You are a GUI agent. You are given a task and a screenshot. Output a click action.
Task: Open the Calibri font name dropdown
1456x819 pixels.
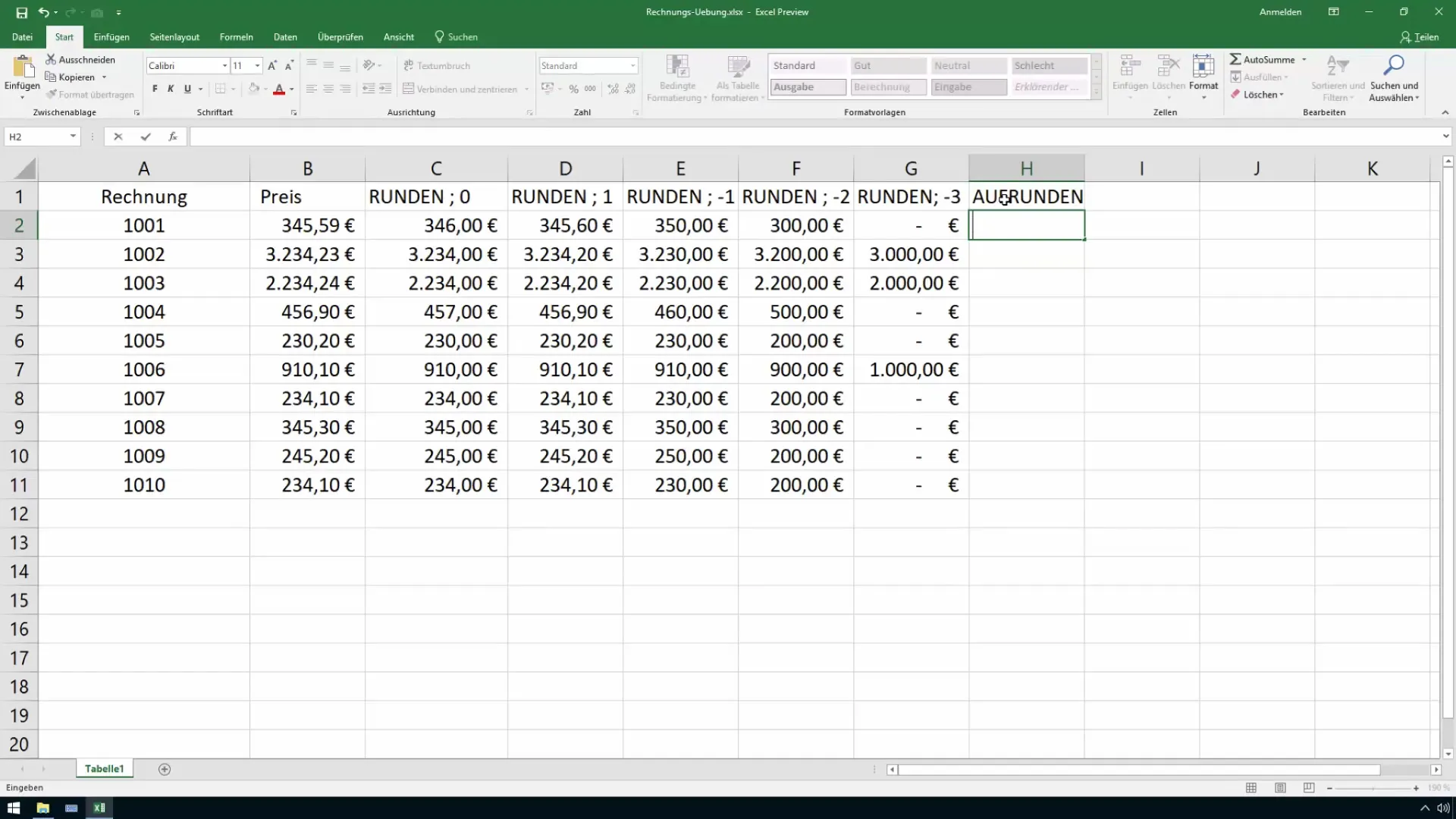click(x=224, y=66)
